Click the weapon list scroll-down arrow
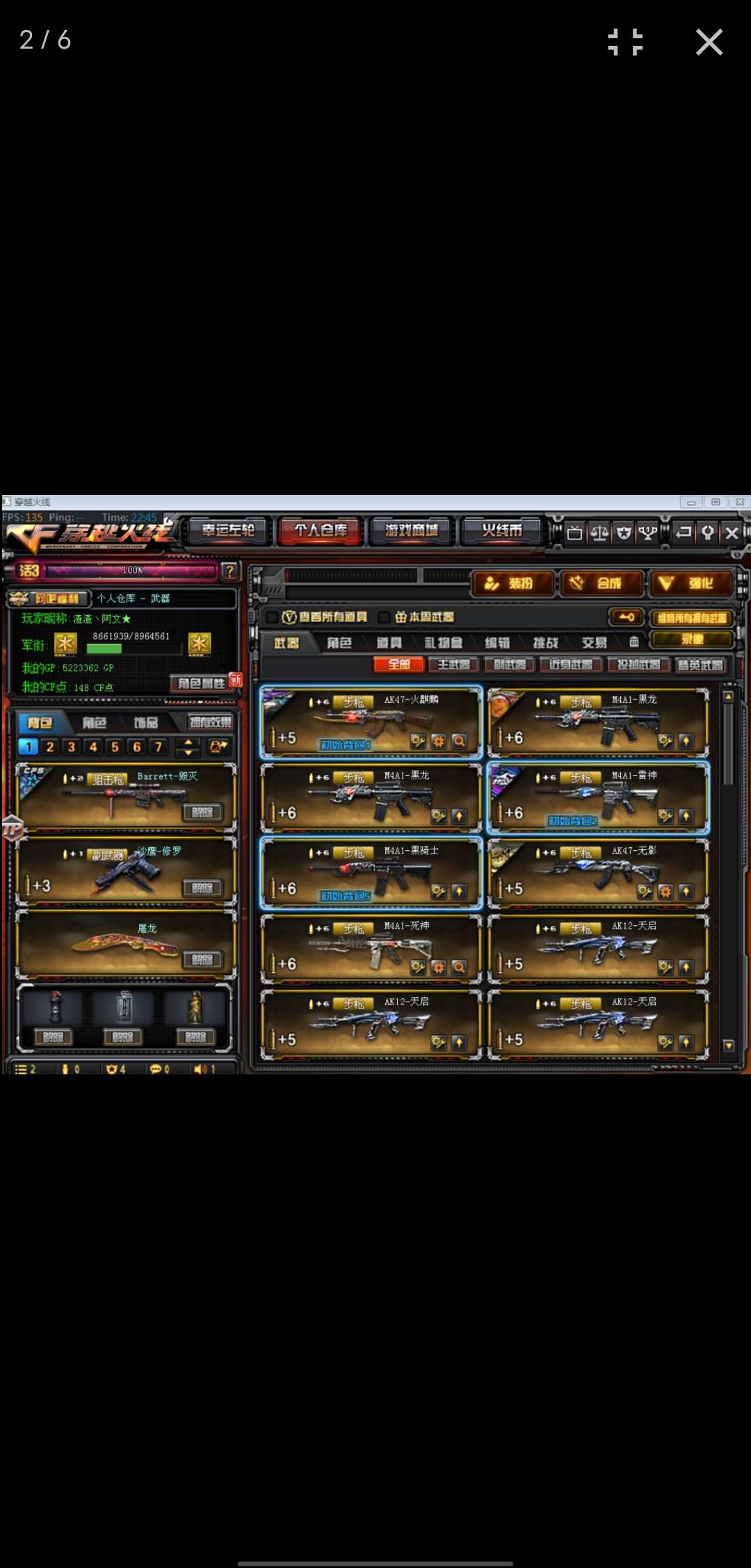 click(728, 1045)
